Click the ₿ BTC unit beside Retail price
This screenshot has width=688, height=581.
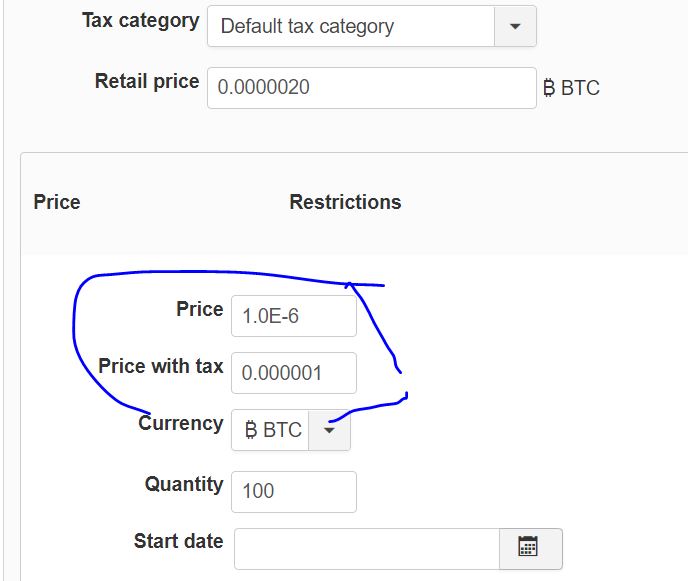tap(571, 88)
